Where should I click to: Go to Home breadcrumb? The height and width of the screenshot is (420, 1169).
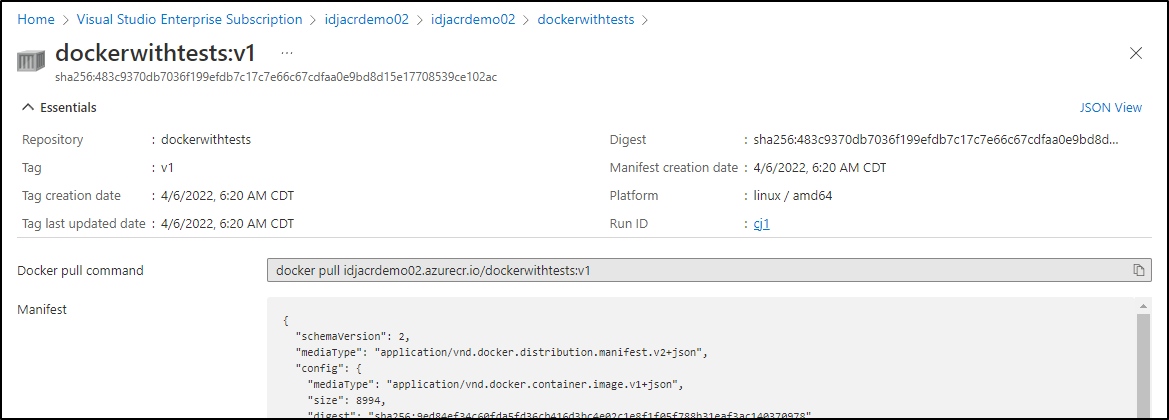coord(36,19)
